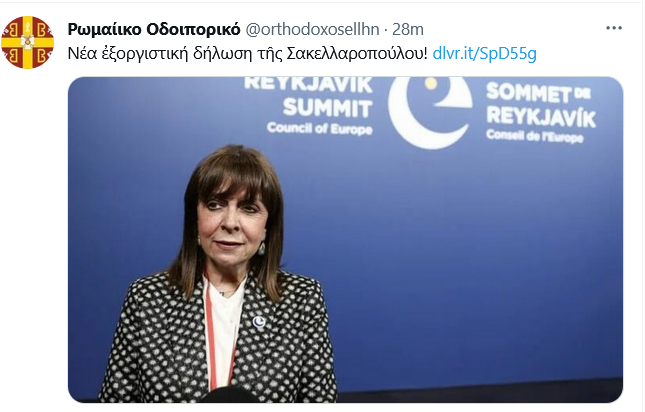This screenshot has height=412, width=645.
Task: Click the yellow dot inside the crescent logo
Action: (x=431, y=83)
